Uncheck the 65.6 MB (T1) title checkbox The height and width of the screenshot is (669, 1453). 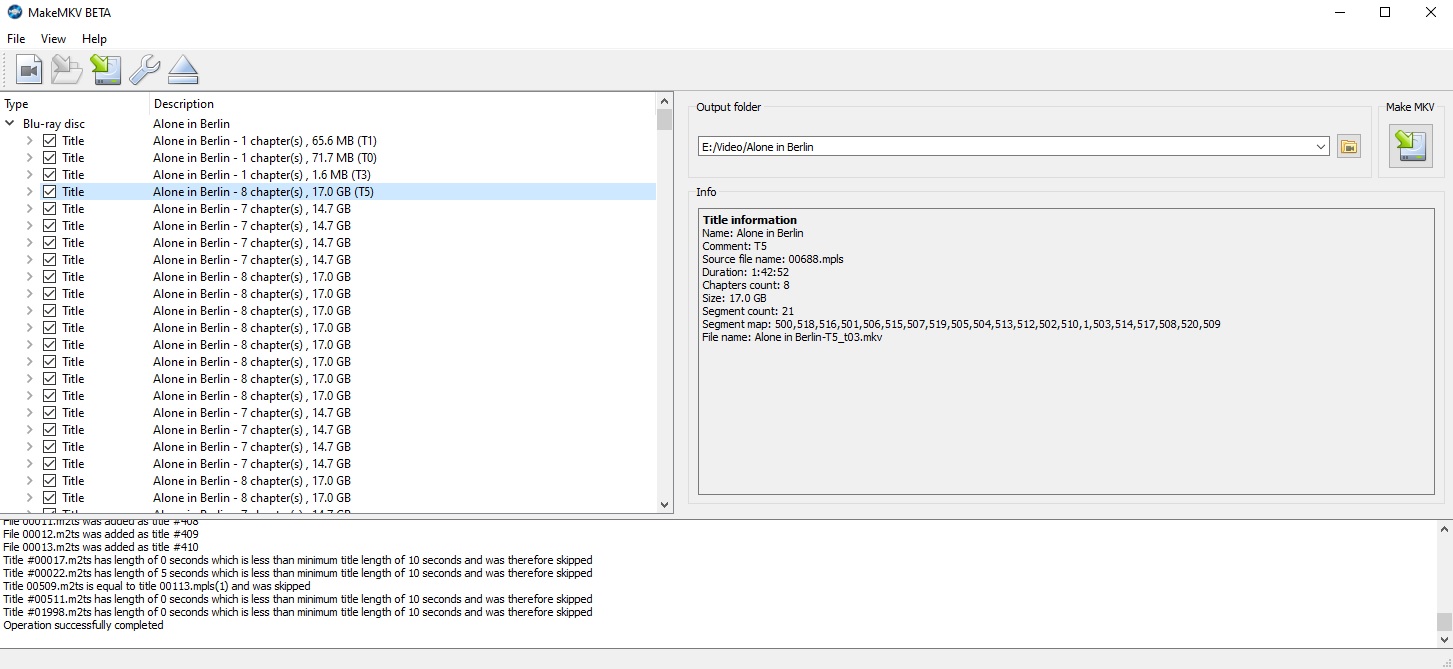pos(50,141)
